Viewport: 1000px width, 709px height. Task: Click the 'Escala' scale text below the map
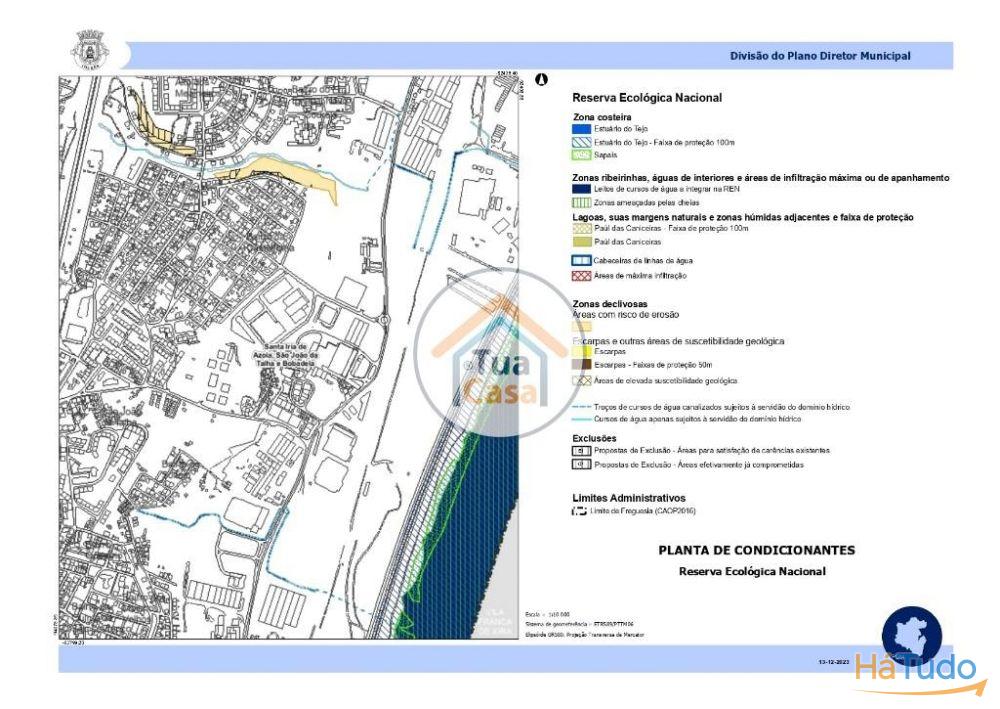click(548, 615)
